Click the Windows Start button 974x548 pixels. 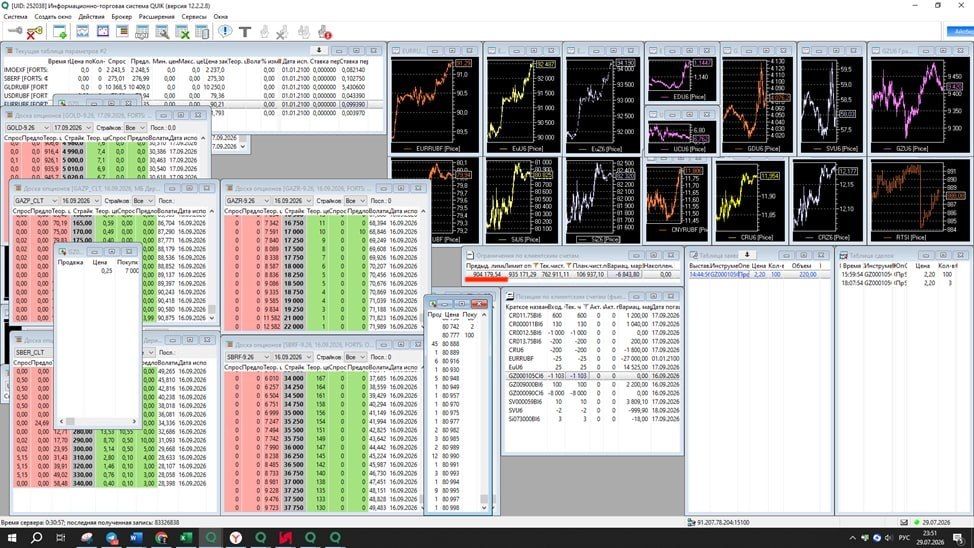[11, 537]
